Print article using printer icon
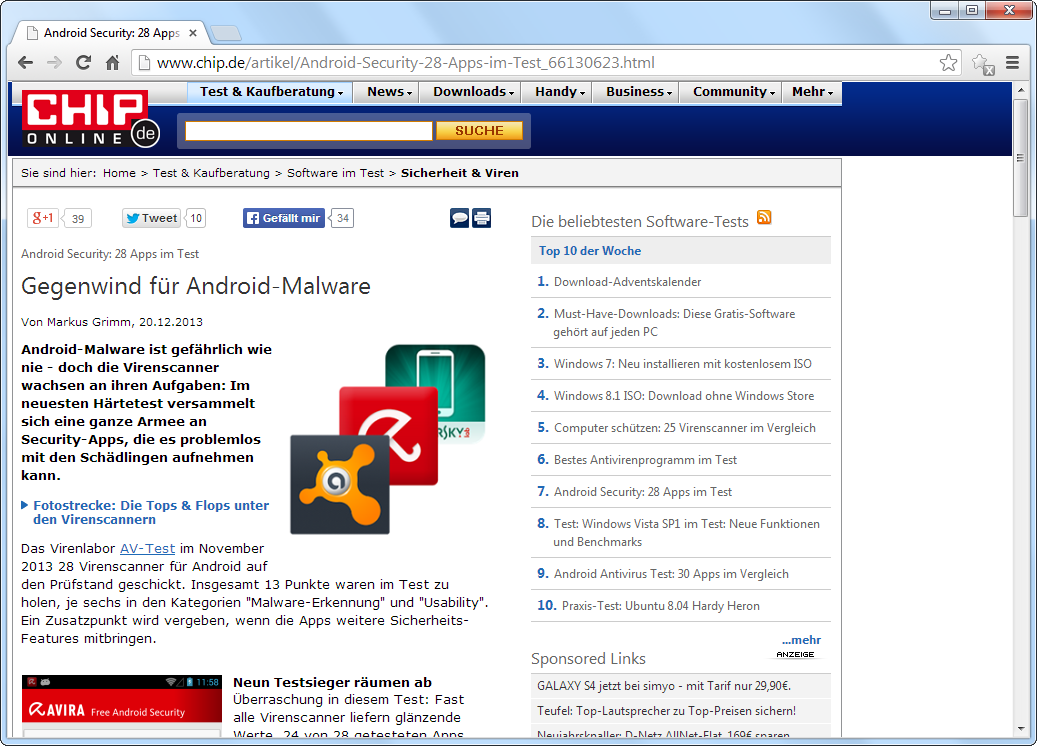The image size is (1037, 746). [x=482, y=218]
